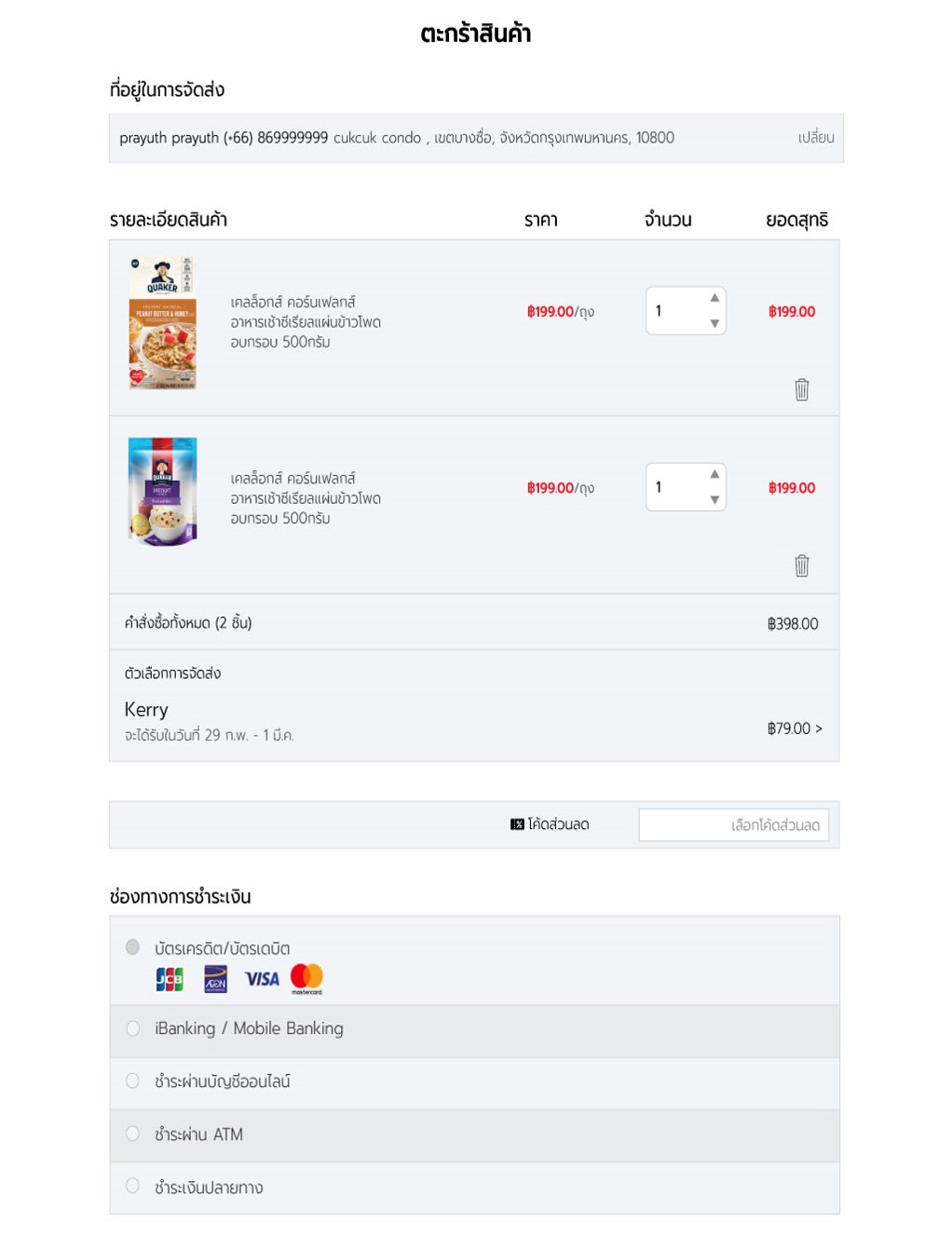Click the VISA card logo
This screenshot has height=1237, width=952.
262,979
